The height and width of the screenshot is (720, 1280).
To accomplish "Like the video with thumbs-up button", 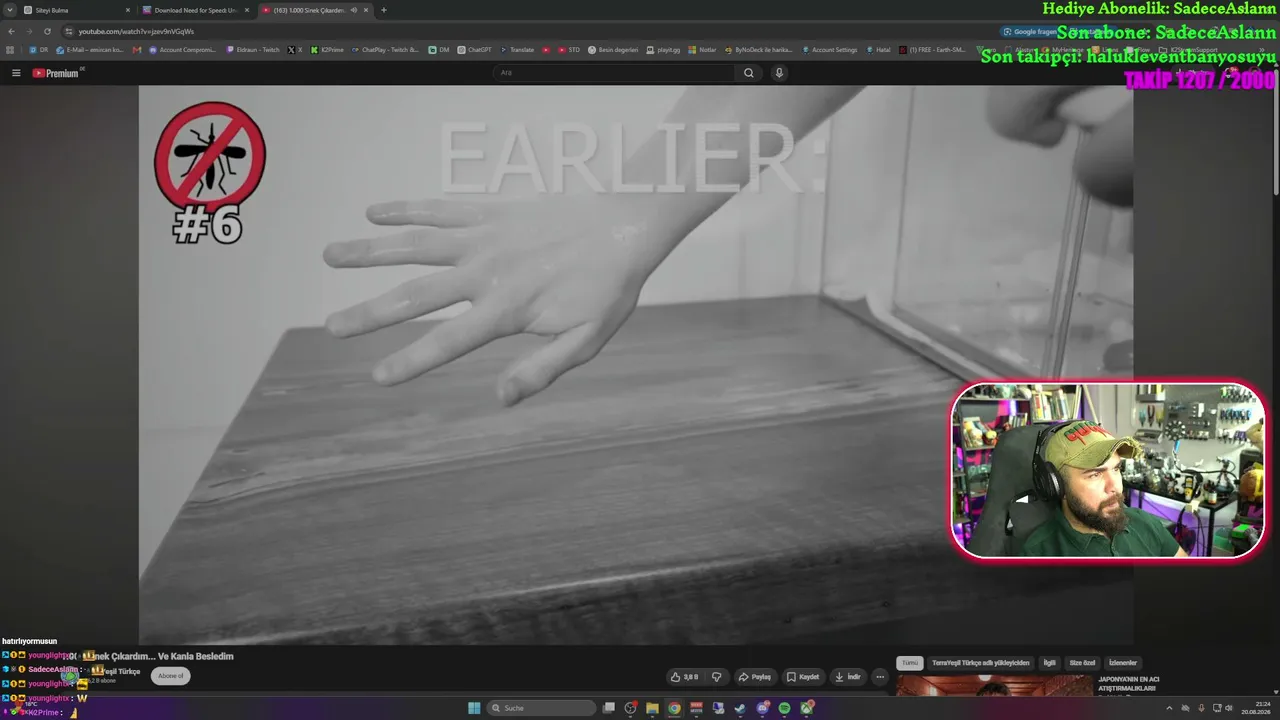I will [686, 677].
